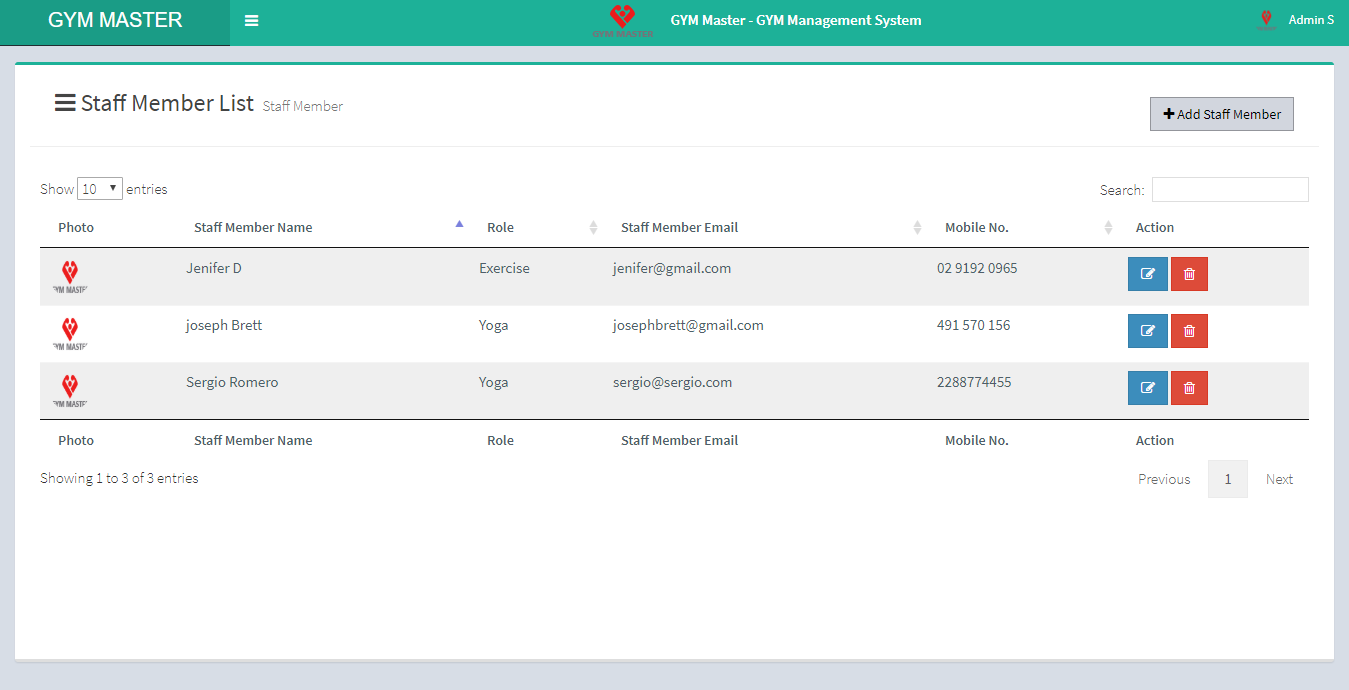
Task: Go to Next page of entries
Action: coord(1279,479)
